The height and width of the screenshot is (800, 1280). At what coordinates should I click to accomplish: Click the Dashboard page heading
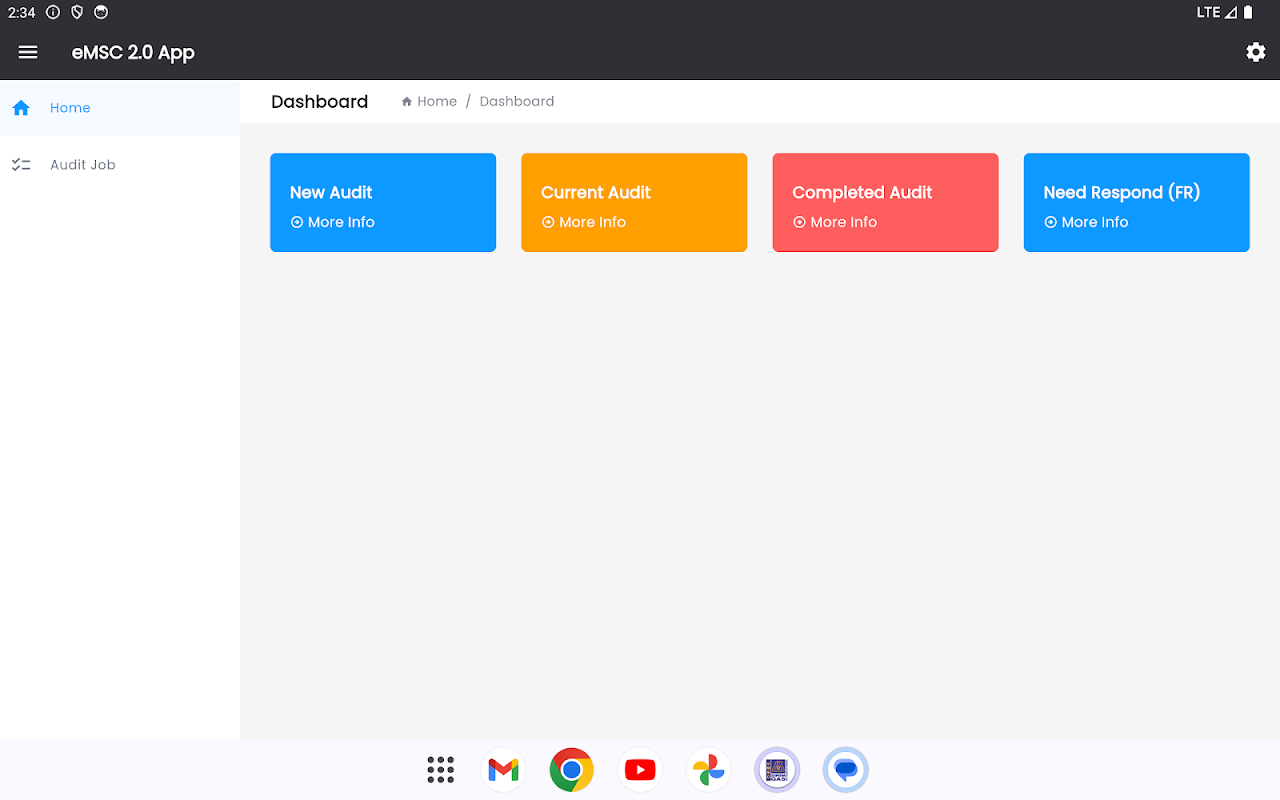point(319,102)
